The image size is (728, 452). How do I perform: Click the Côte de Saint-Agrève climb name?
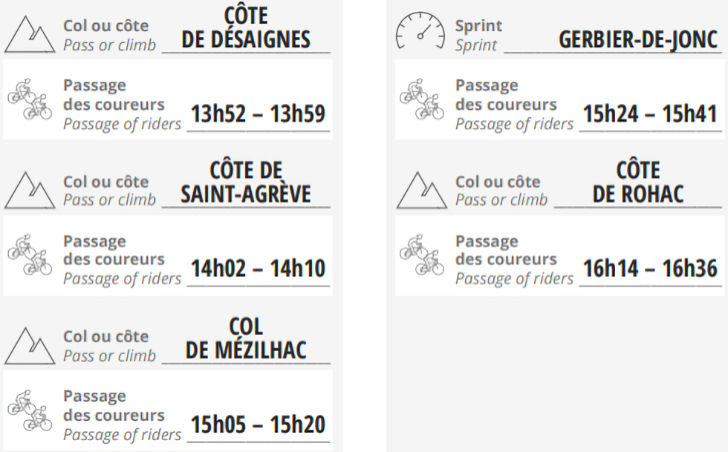point(246,182)
